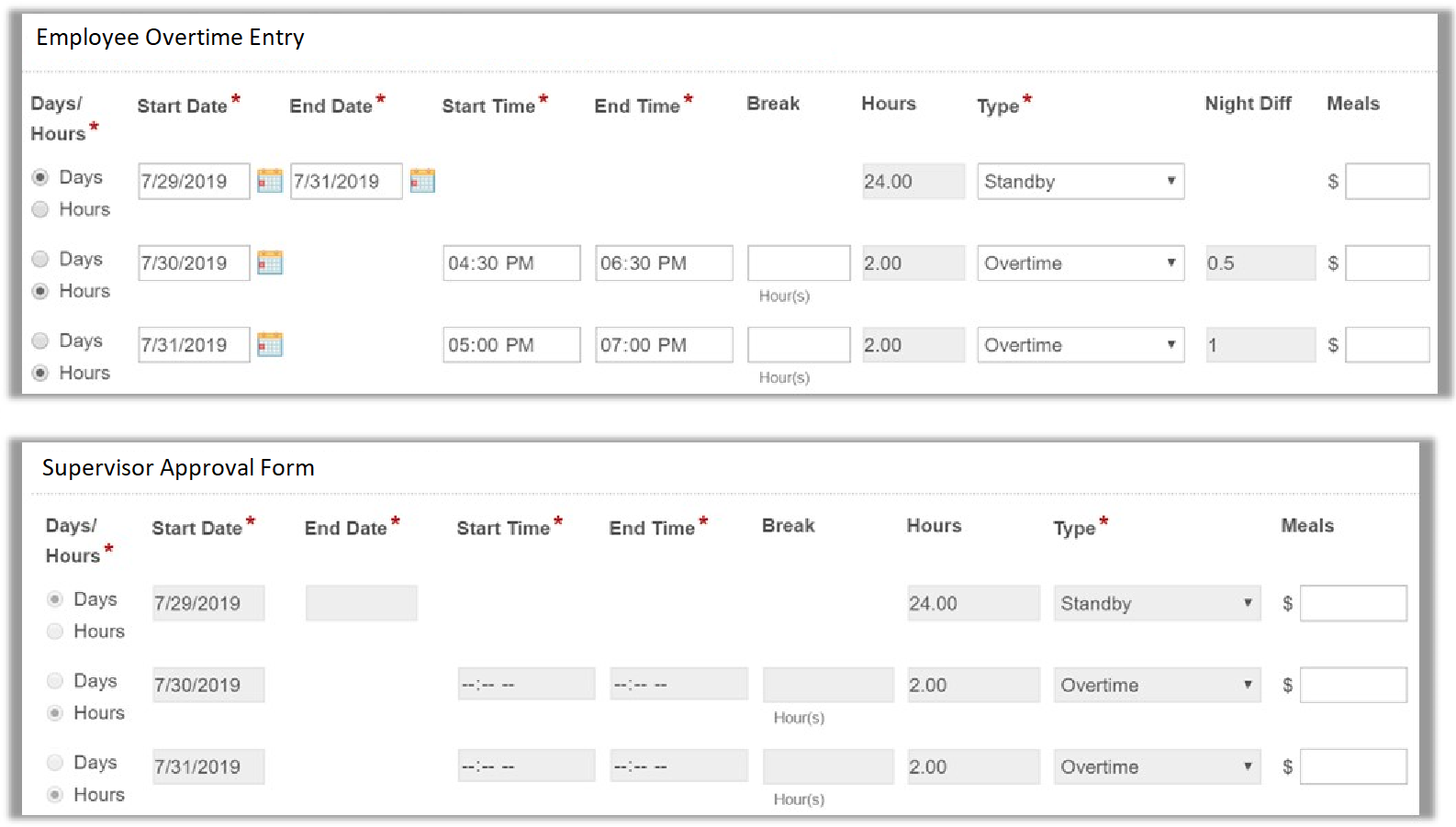Open calendar icon beside 7/30/2019 start date
The width and height of the screenshot is (1456, 827).
[x=269, y=263]
